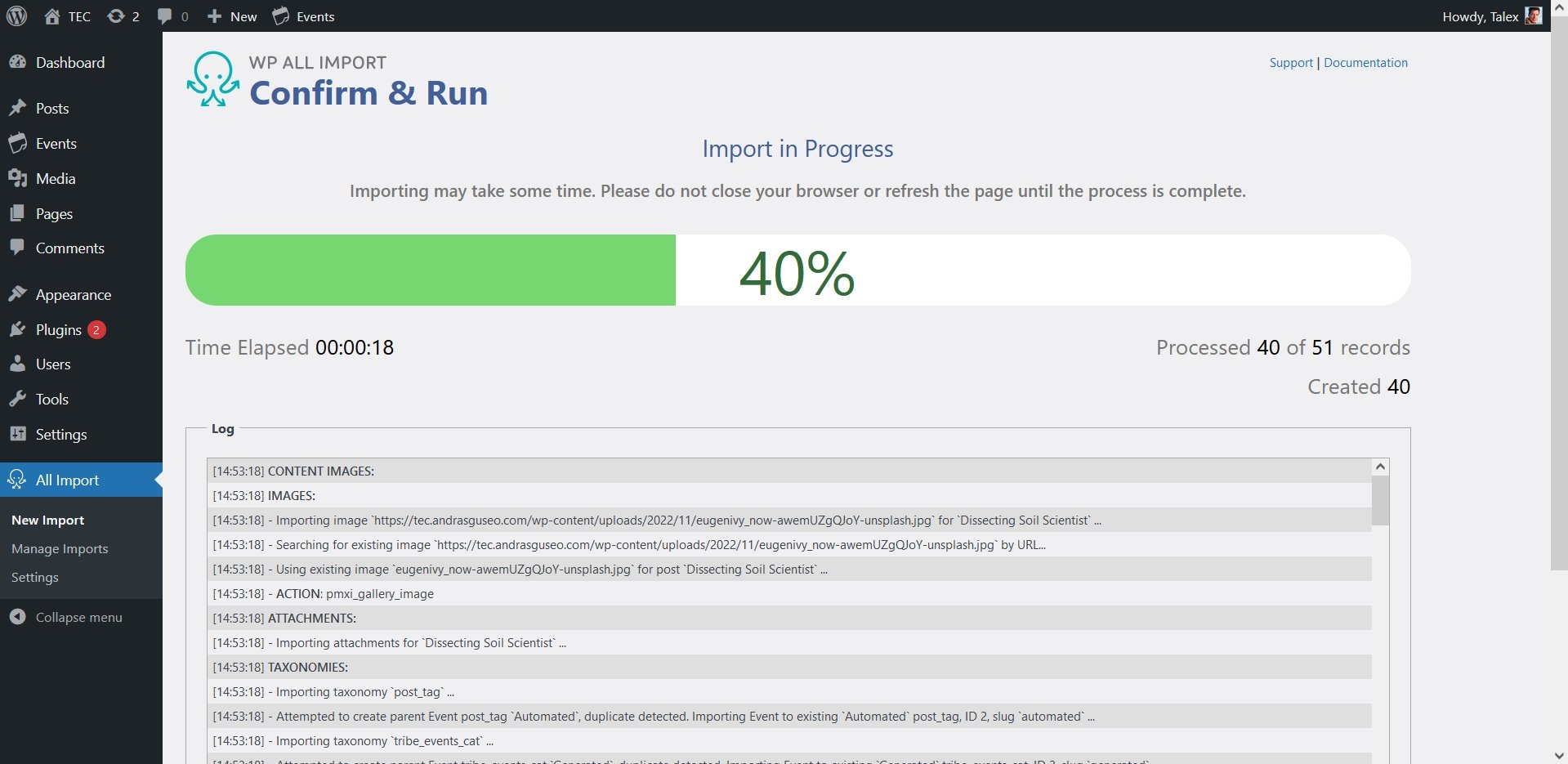Click the Talex user avatar
This screenshot has width=1568, height=764.
pyautogui.click(x=1533, y=16)
